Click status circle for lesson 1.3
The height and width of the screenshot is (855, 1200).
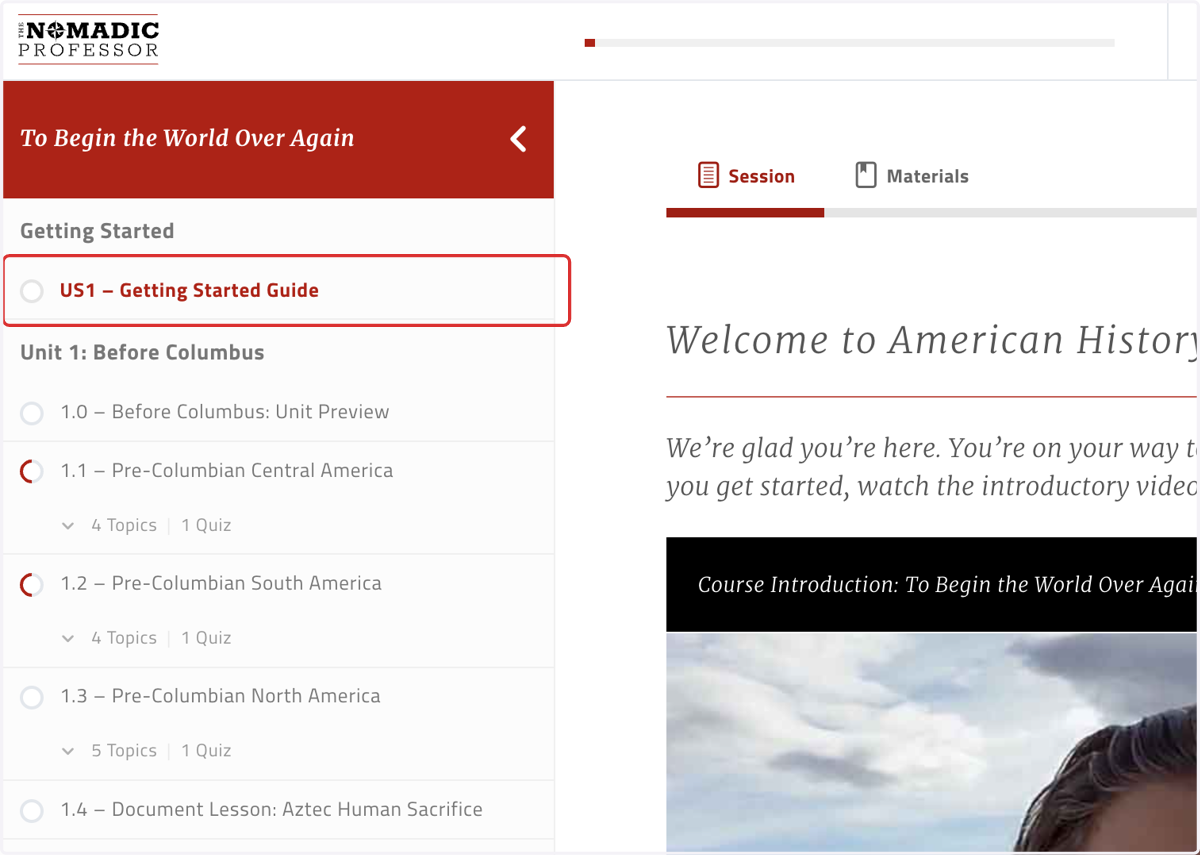click(32, 697)
